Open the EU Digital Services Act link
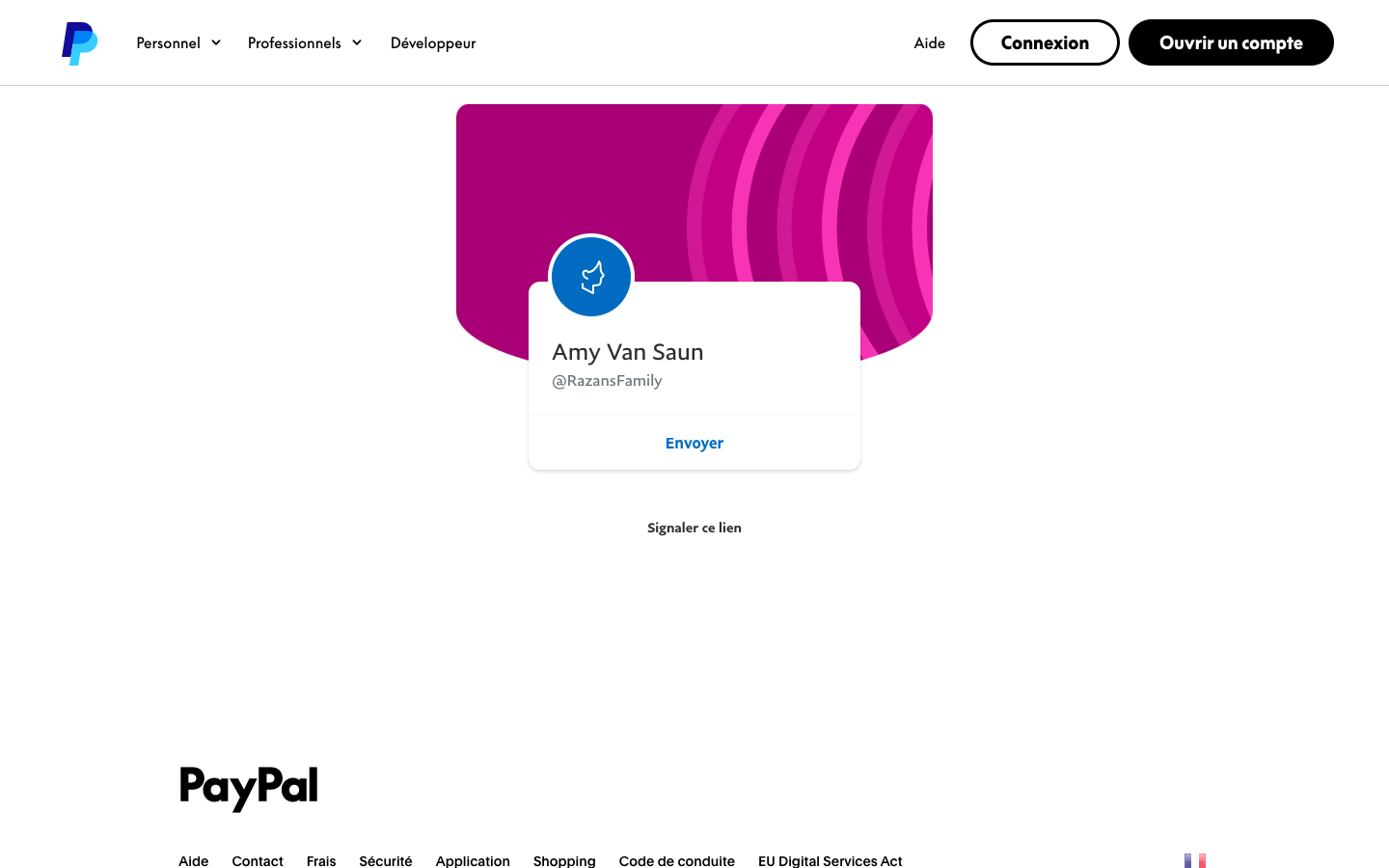 click(x=831, y=860)
